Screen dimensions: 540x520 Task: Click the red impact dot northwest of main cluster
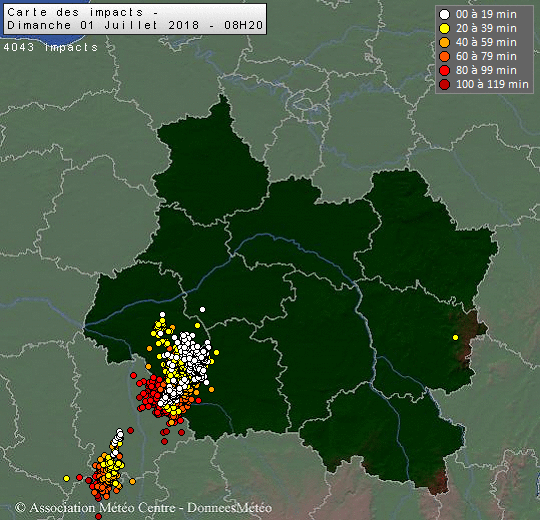click(134, 375)
